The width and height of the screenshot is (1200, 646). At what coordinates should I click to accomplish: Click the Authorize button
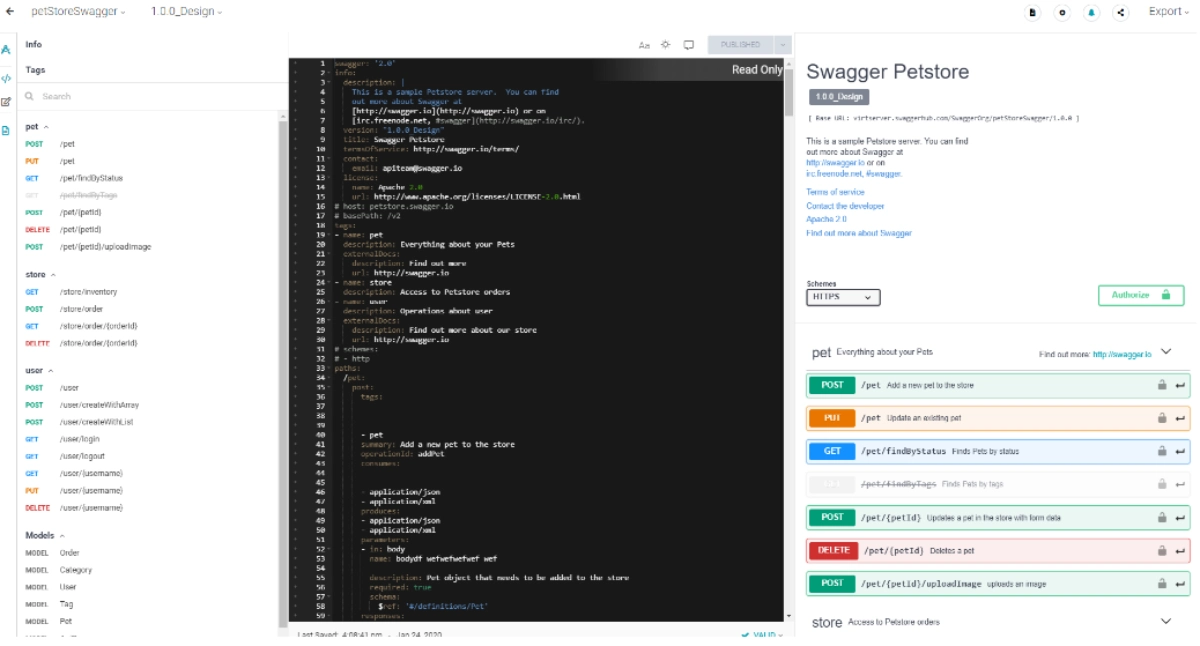click(x=1140, y=296)
